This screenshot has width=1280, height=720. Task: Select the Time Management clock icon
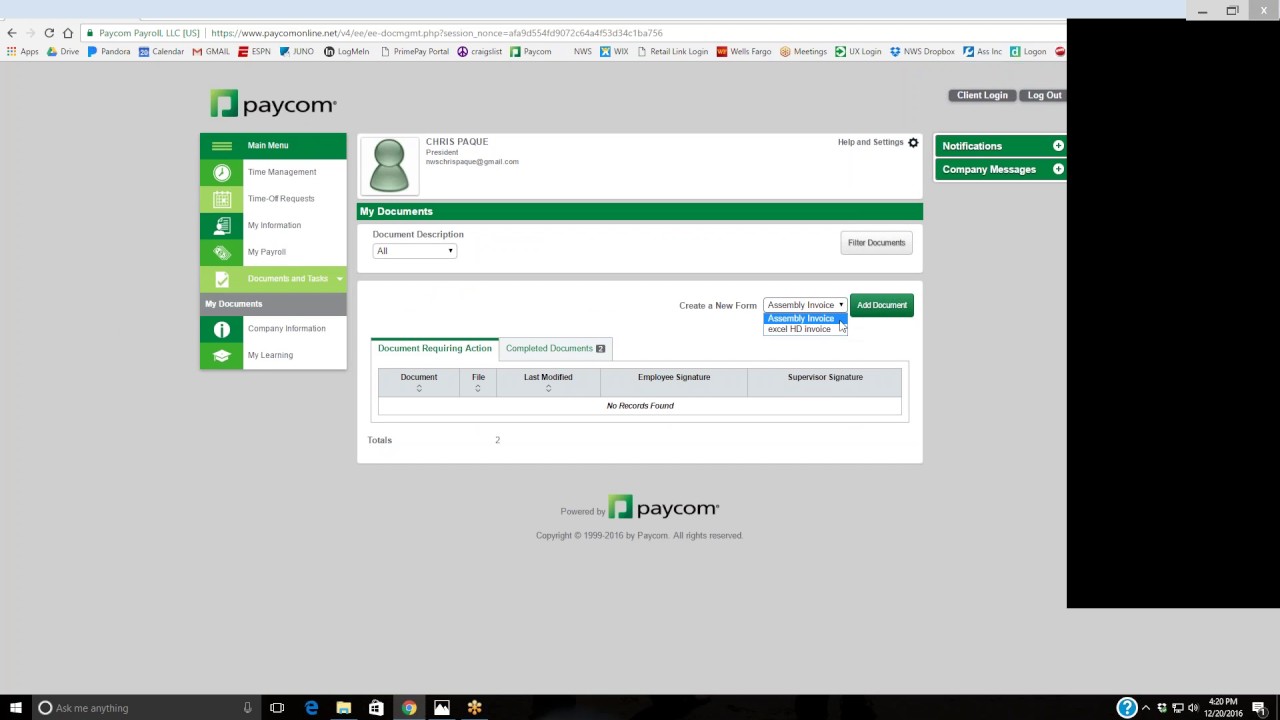221,171
